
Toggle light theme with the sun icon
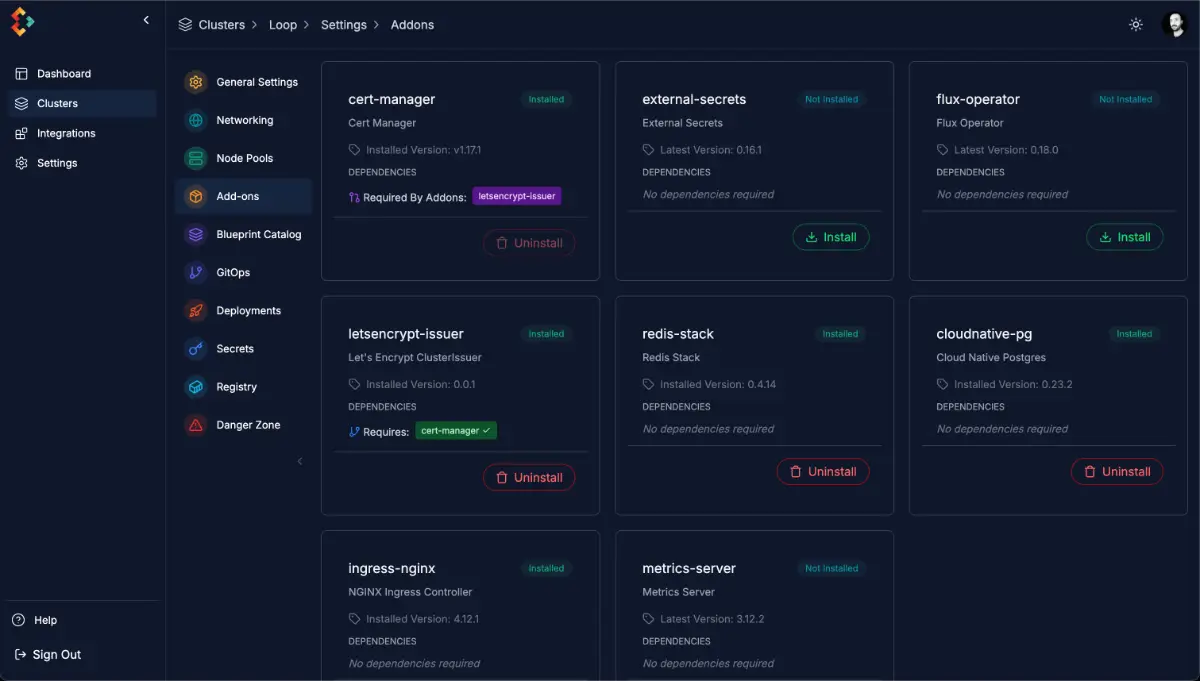(1136, 24)
